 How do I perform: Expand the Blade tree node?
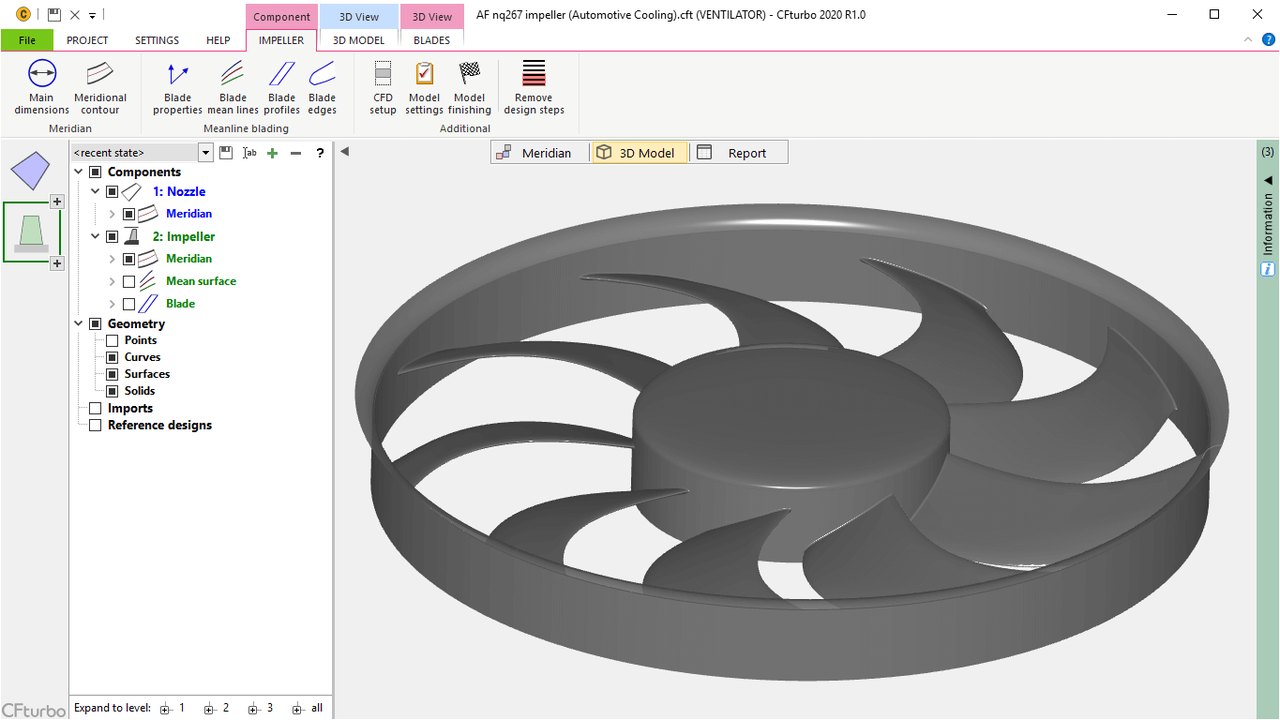tap(112, 304)
